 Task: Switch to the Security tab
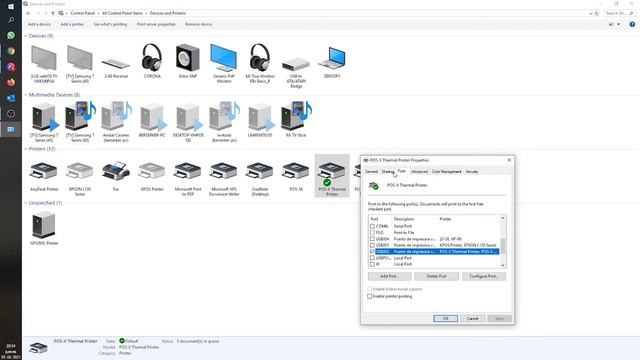click(472, 172)
